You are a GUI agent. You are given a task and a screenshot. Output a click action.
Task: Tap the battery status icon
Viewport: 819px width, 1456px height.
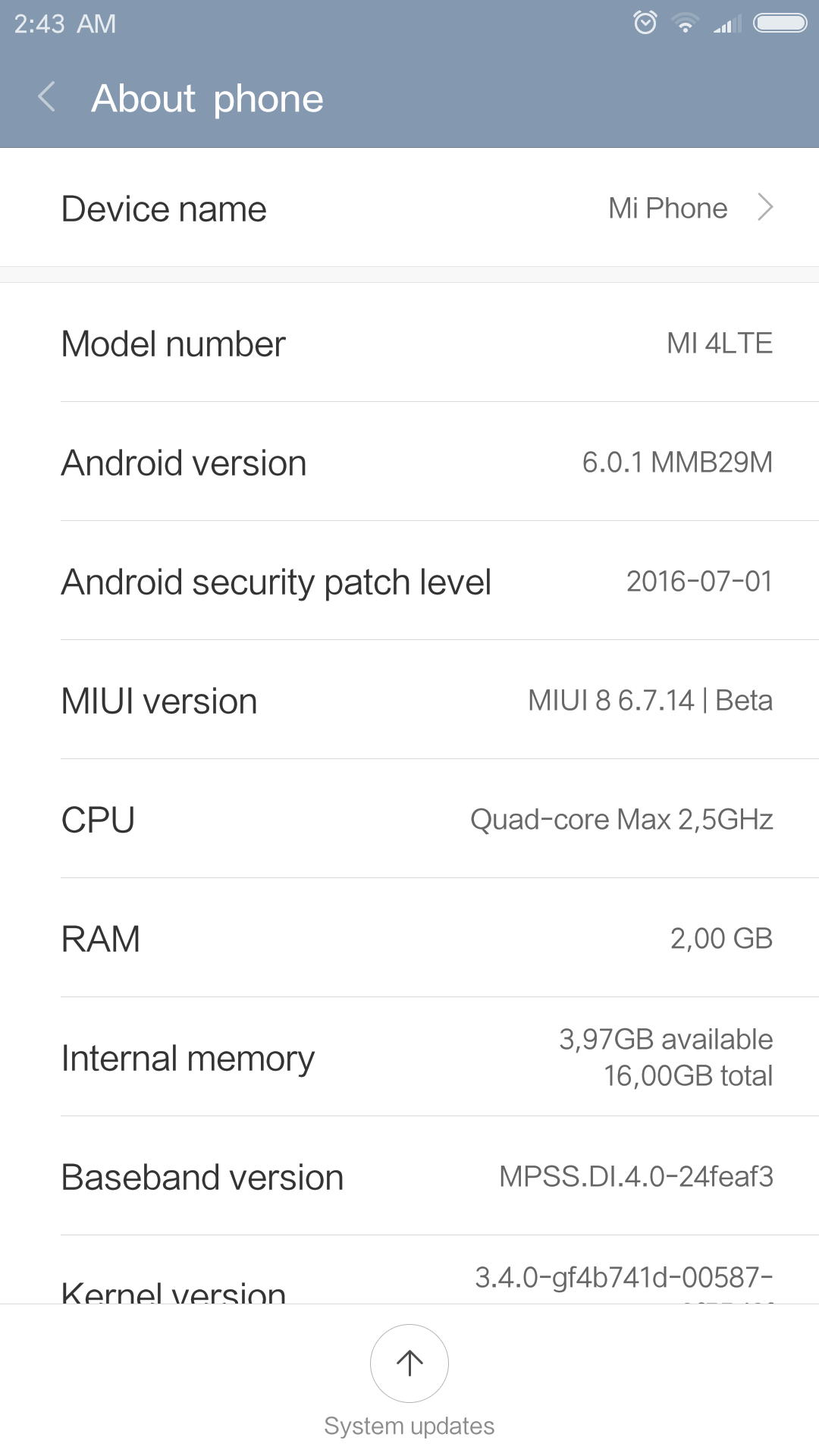tap(780, 24)
